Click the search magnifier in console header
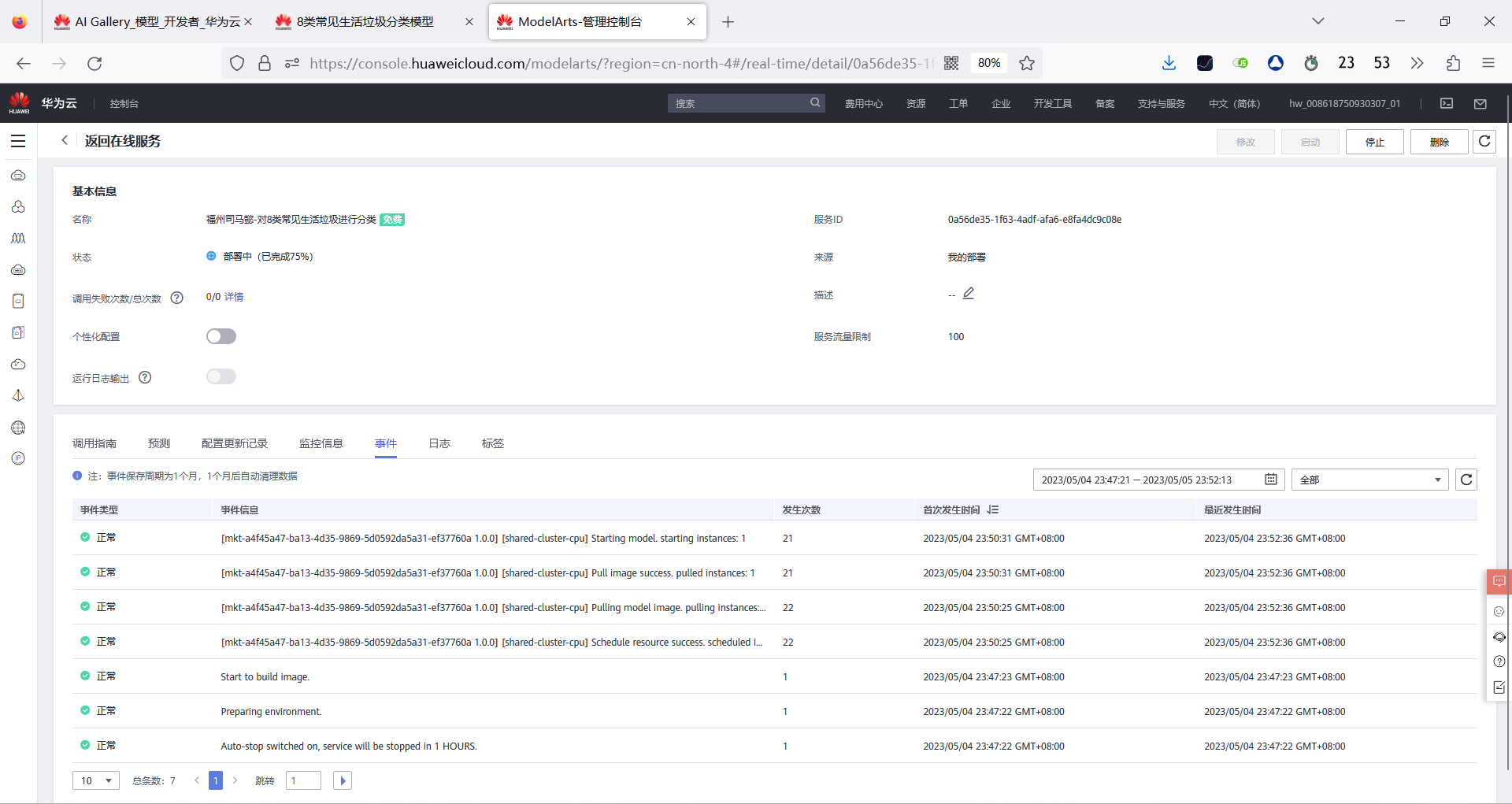 815,102
